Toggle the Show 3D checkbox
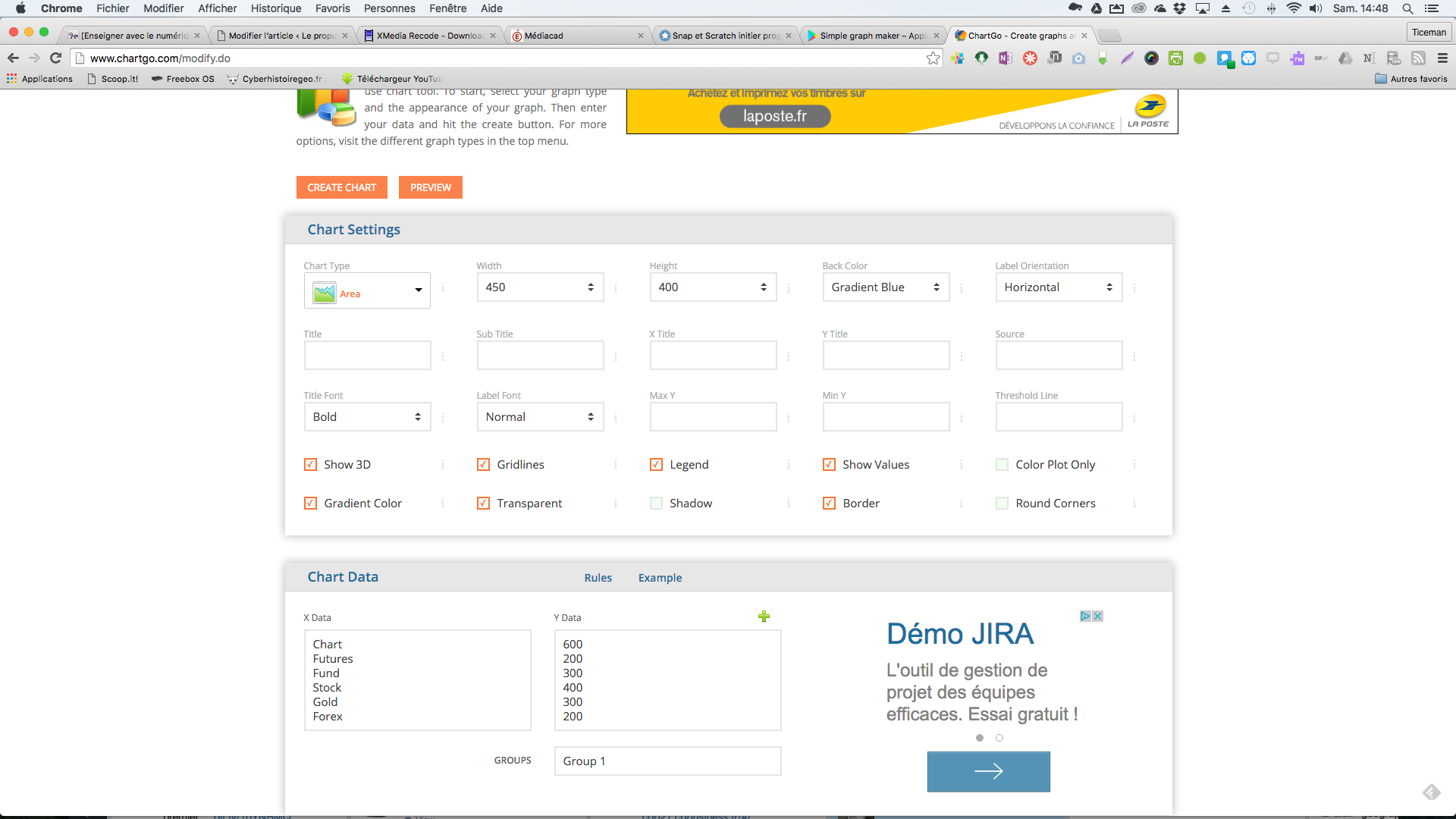The height and width of the screenshot is (819, 1456). pos(310,464)
